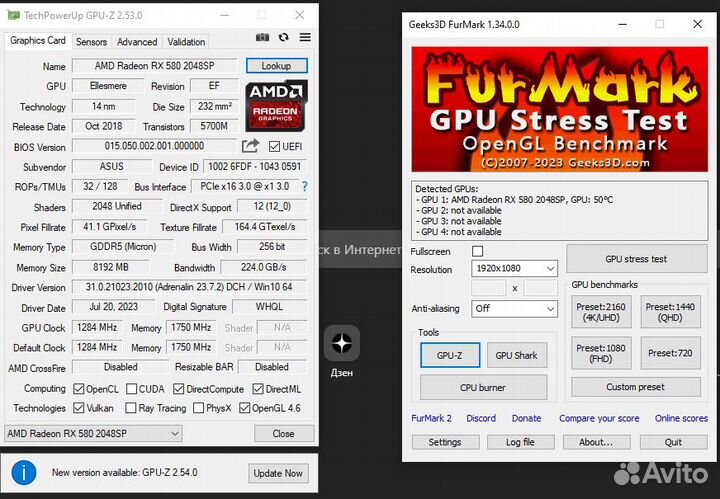Click the bus interface question mark
This screenshot has height=499, width=720.
click(304, 186)
